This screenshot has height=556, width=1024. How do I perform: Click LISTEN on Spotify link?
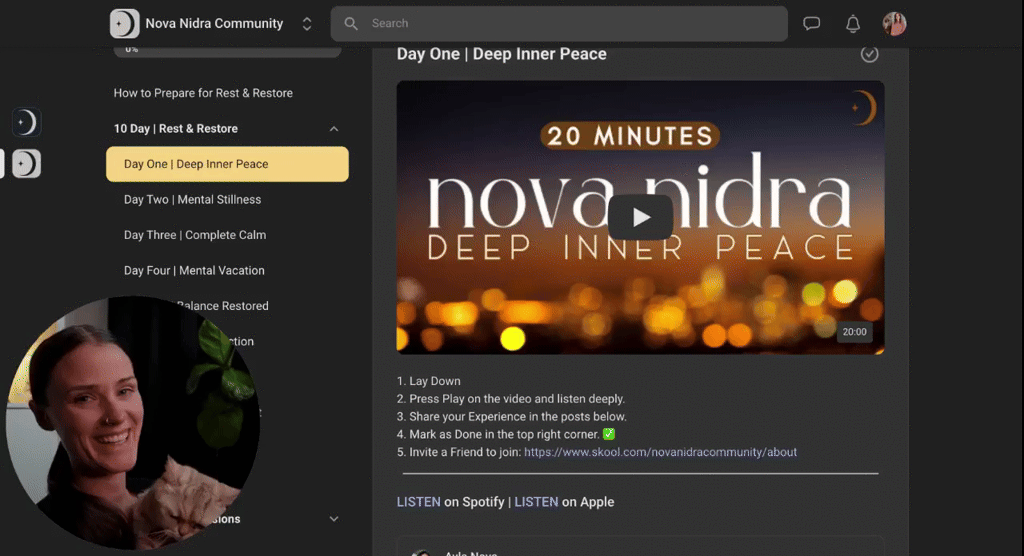[x=419, y=502]
